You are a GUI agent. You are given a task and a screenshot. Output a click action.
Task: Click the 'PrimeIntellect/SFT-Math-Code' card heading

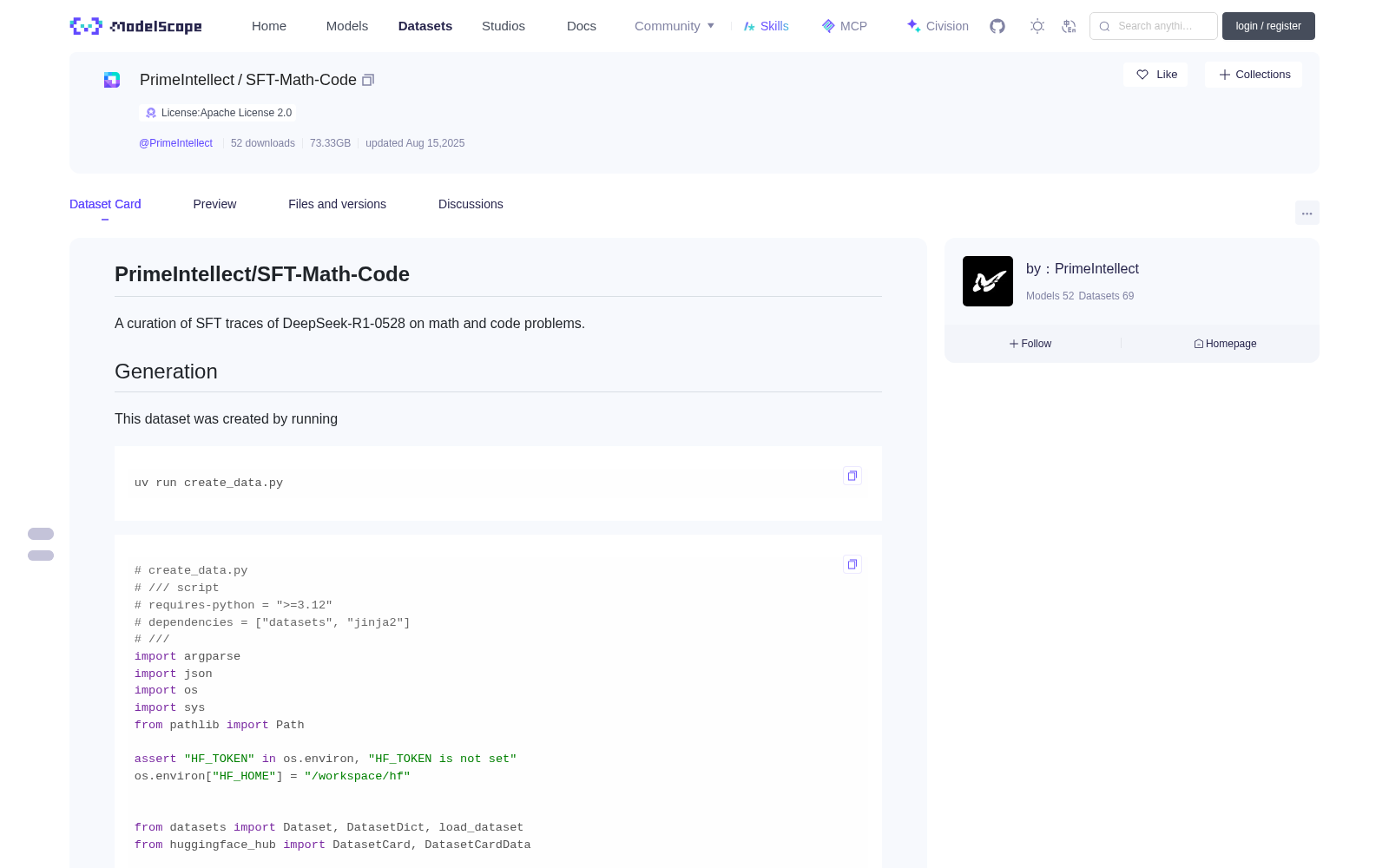pyautogui.click(x=262, y=274)
